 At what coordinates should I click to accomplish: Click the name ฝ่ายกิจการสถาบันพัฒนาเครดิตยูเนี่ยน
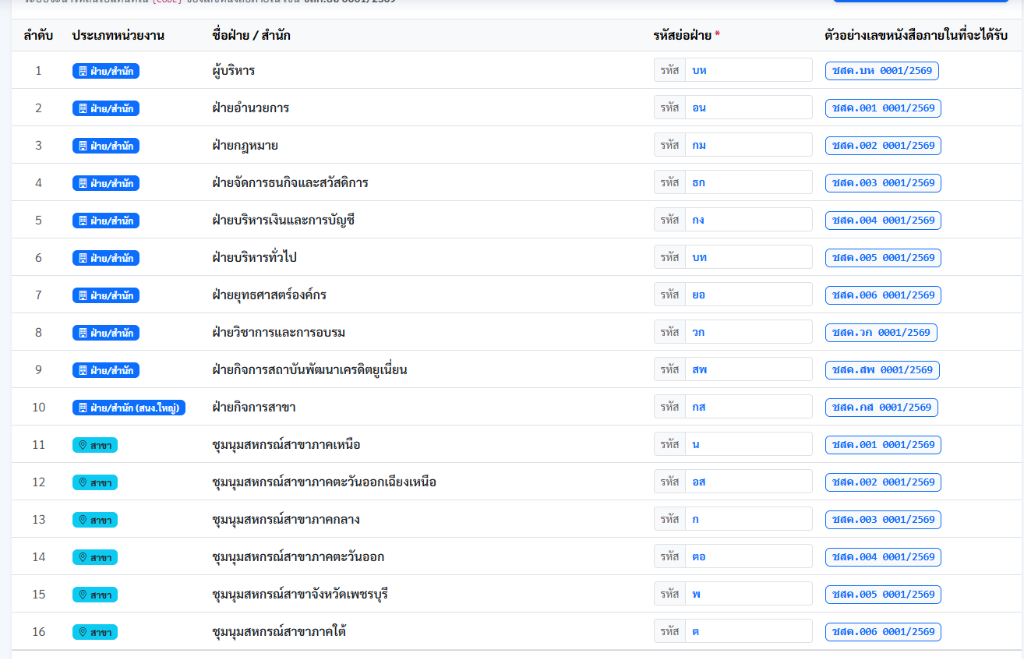(x=310, y=370)
